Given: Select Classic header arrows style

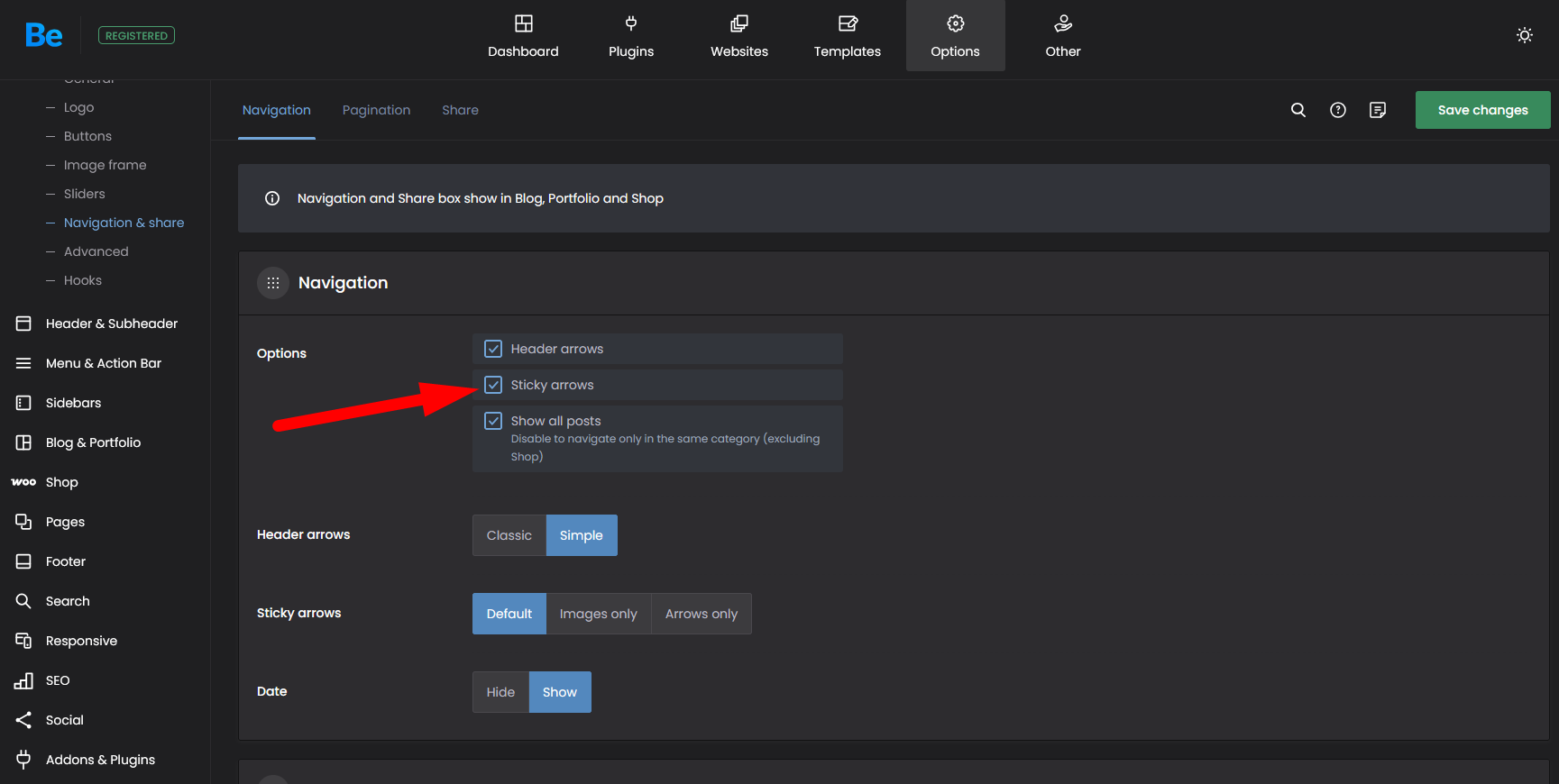Looking at the screenshot, I should point(509,535).
